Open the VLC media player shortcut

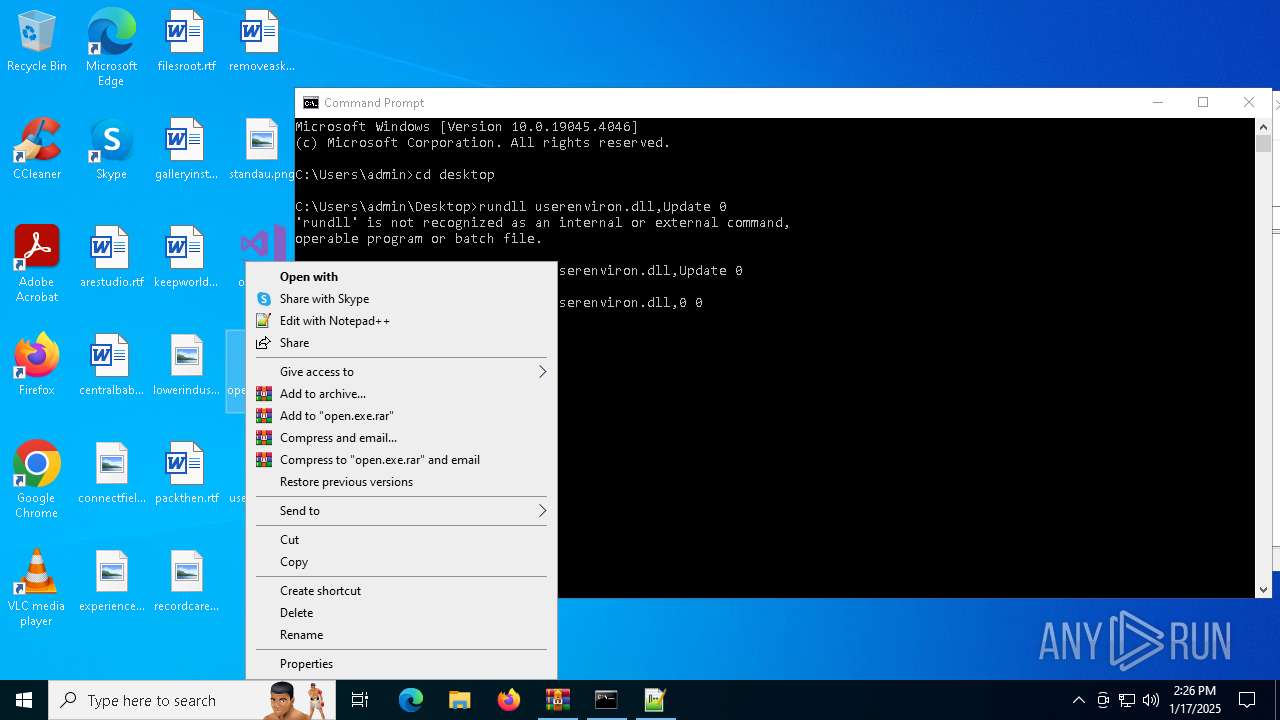click(x=37, y=588)
